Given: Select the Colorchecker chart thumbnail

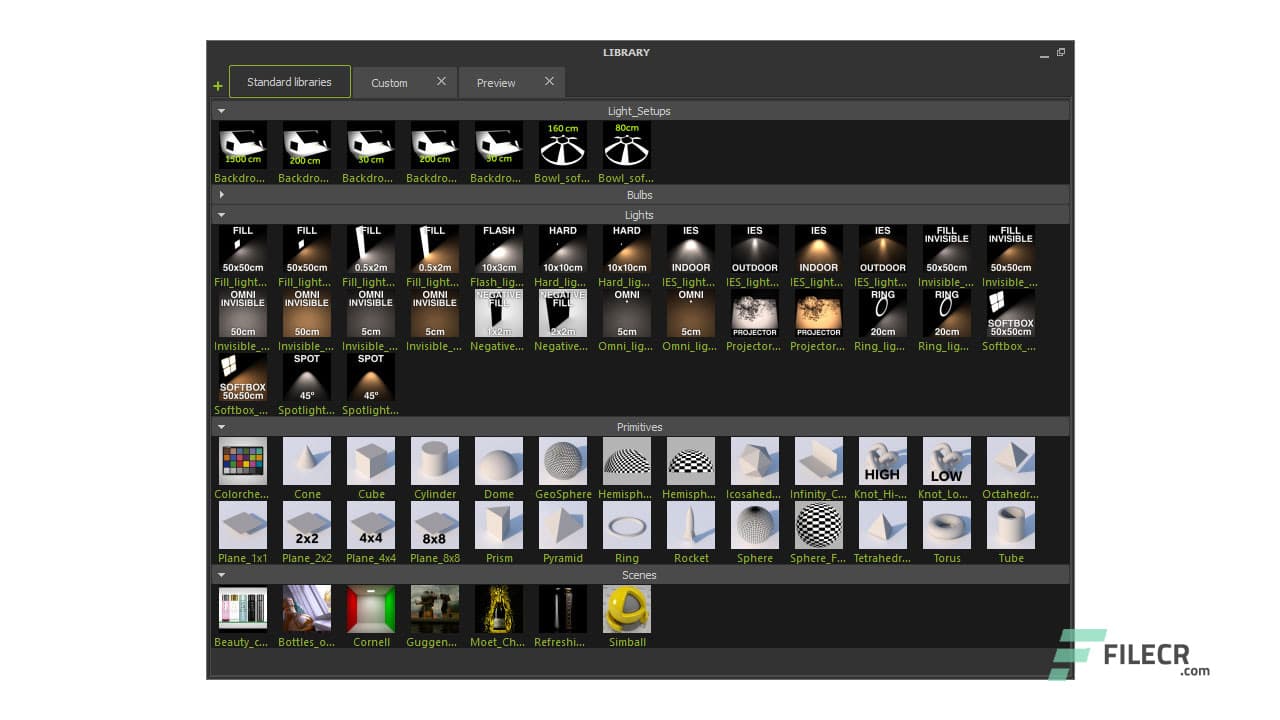Looking at the screenshot, I should pyautogui.click(x=242, y=460).
